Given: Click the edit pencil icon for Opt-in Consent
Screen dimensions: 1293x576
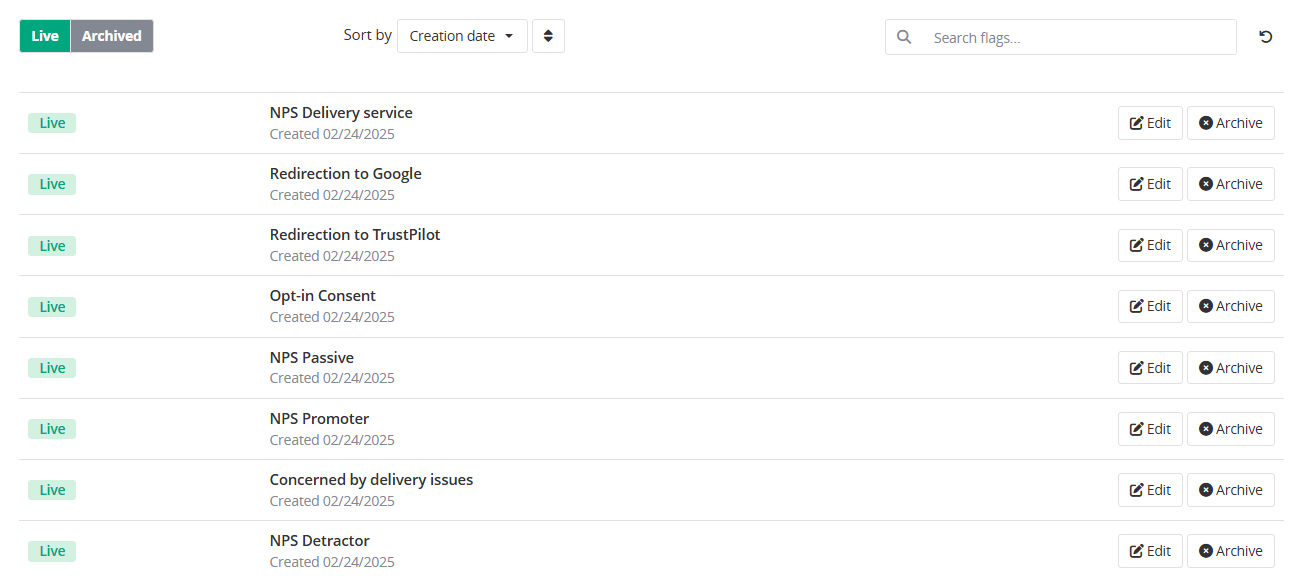Looking at the screenshot, I should pyautogui.click(x=1136, y=306).
